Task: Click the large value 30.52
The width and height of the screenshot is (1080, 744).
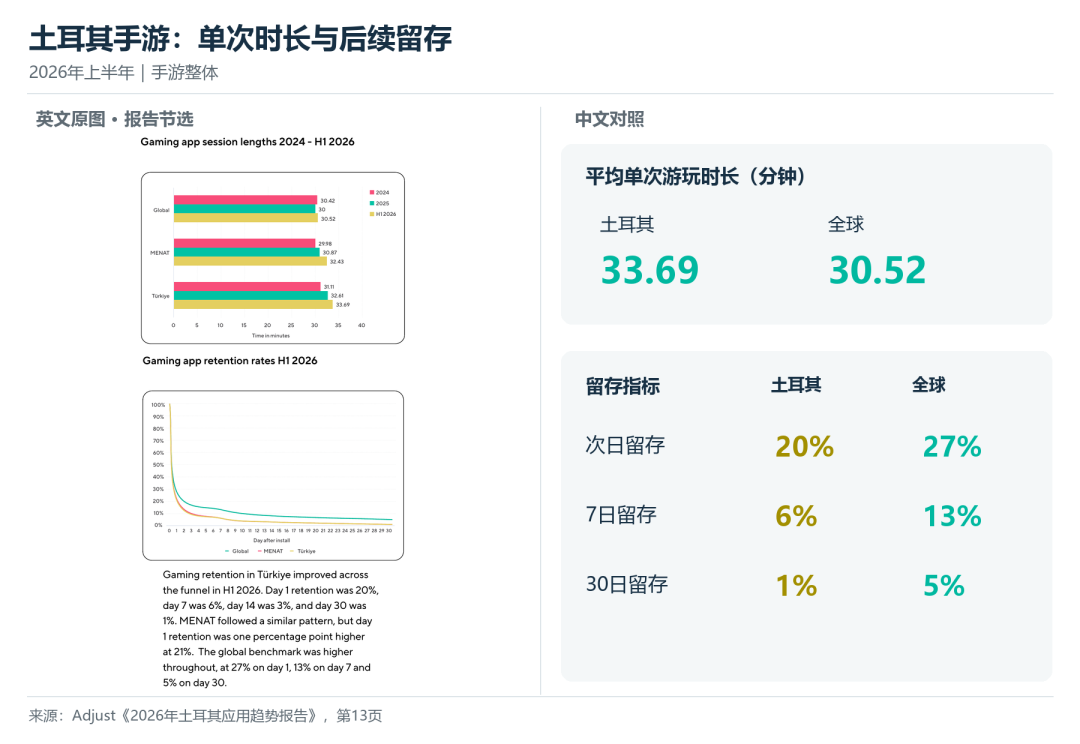Action: (878, 270)
